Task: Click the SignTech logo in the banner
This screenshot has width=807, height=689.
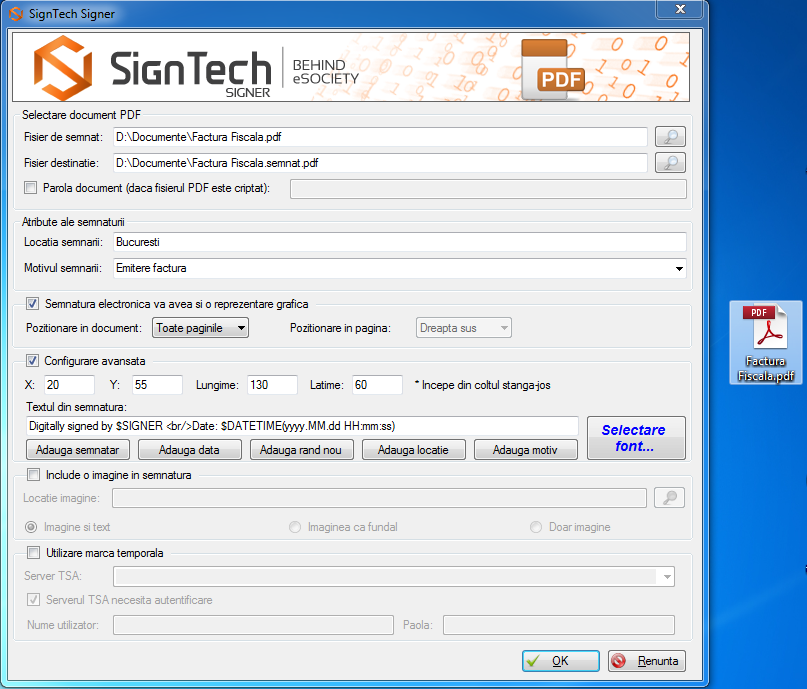Action: (x=153, y=68)
